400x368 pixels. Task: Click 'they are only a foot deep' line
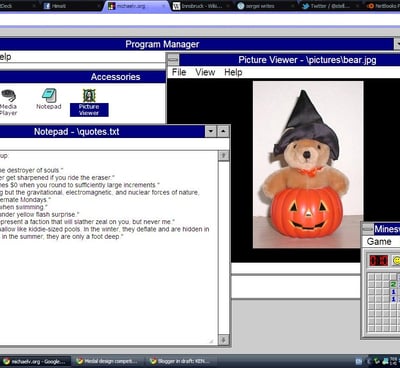tap(62, 236)
